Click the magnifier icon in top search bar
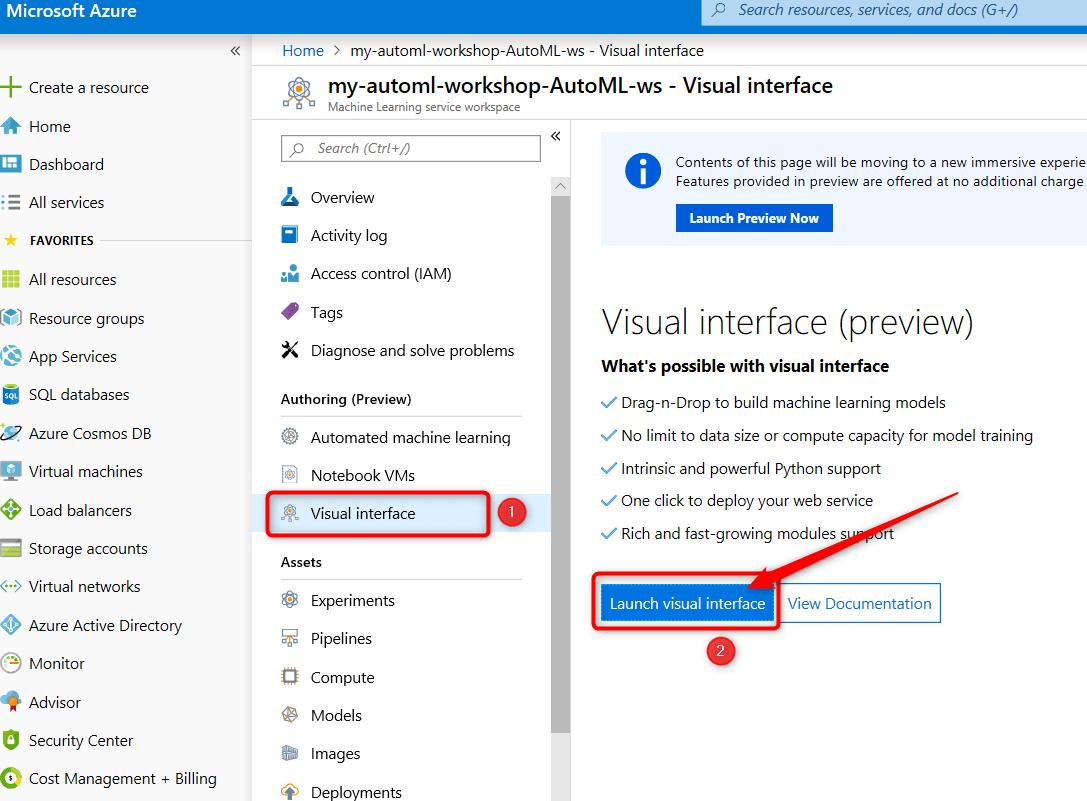1087x801 pixels. point(720,10)
